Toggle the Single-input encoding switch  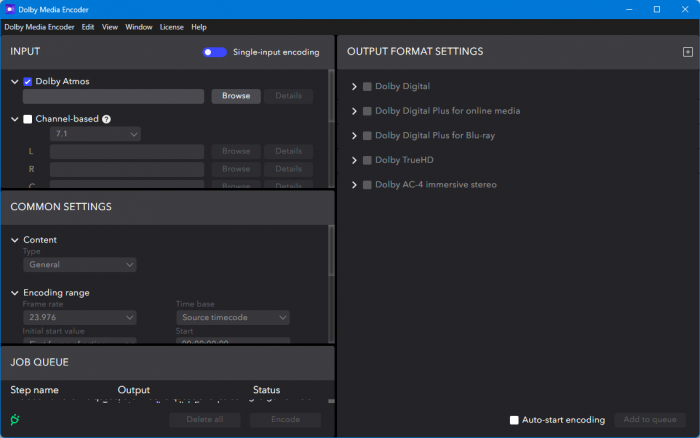point(214,52)
